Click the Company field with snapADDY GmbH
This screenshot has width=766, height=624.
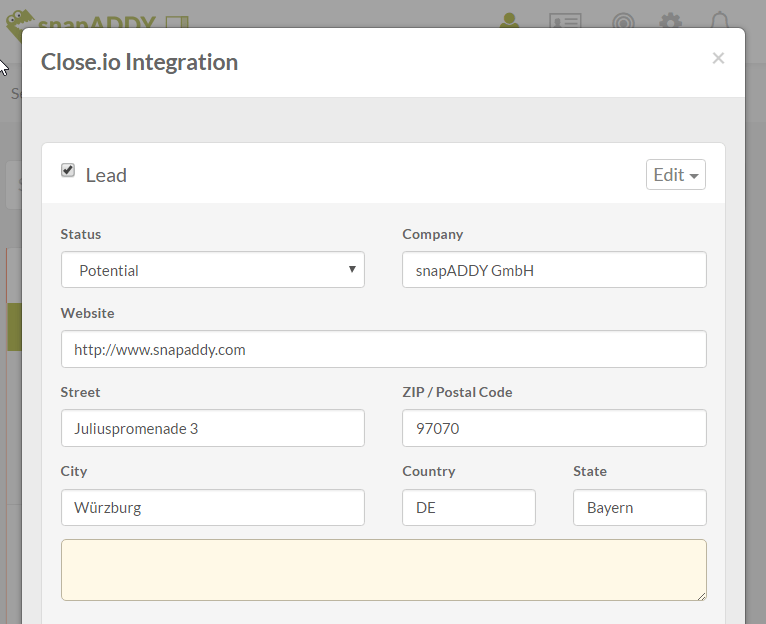coord(553,270)
